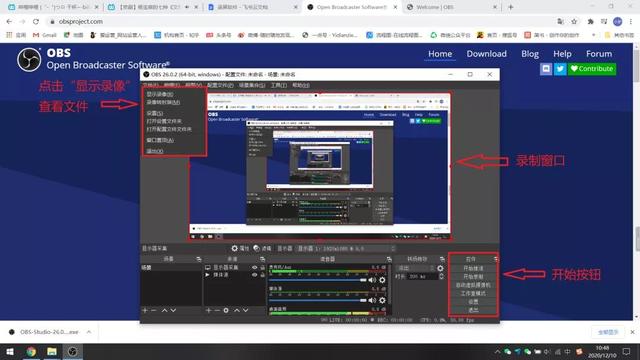Switch to the Welcome | OBS browser tab
640x360 pixels.
452,7
